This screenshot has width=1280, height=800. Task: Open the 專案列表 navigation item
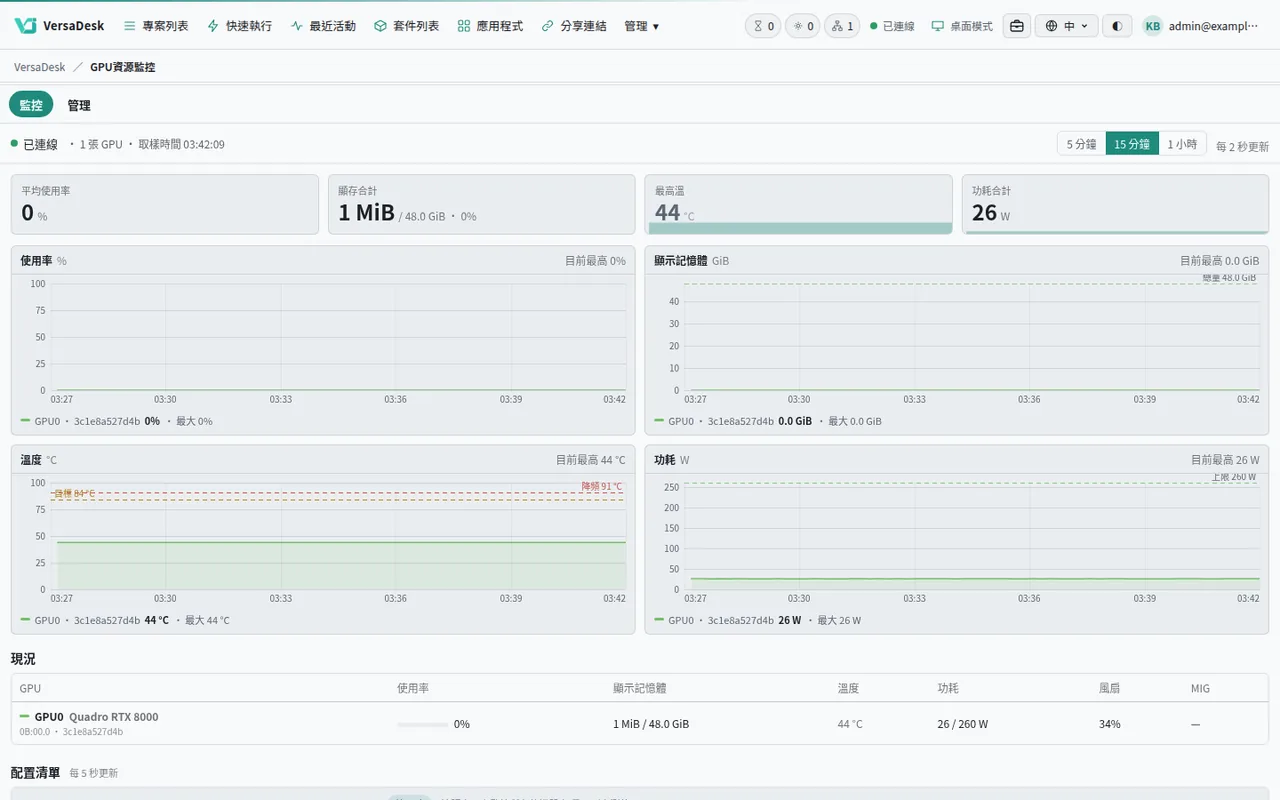(x=156, y=26)
